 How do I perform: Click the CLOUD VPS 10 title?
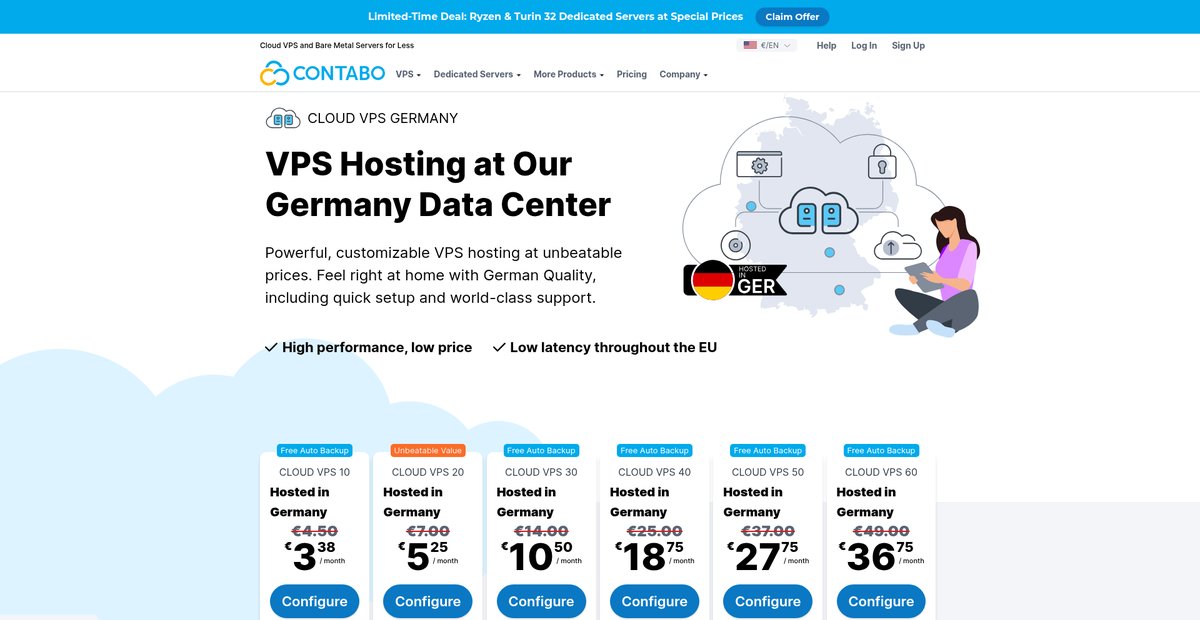tap(315, 472)
